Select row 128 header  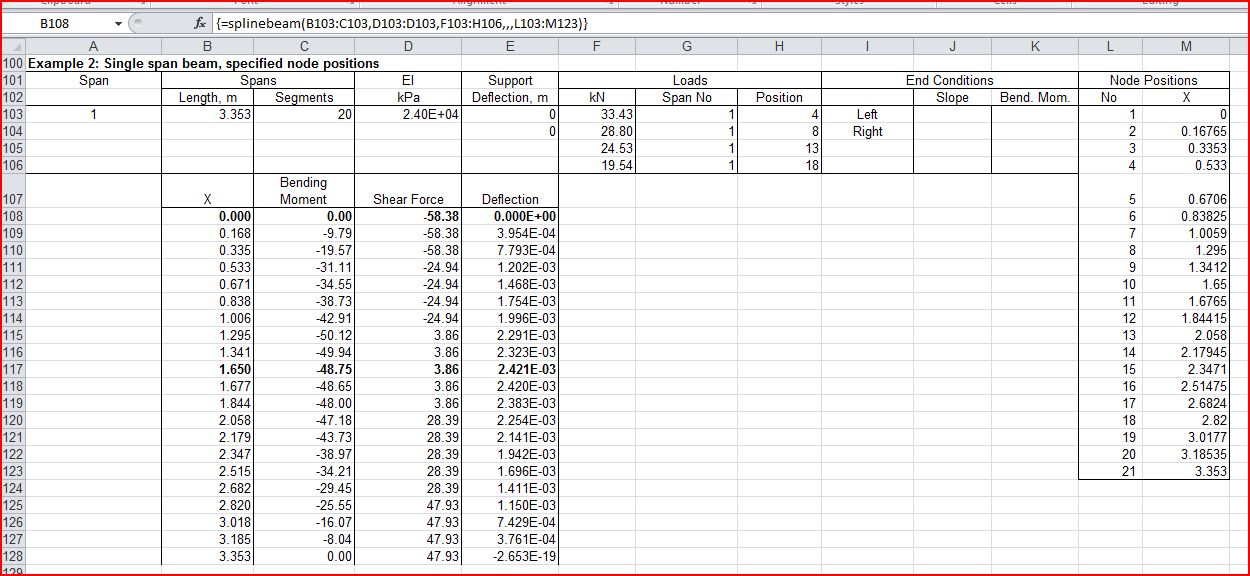coord(13,556)
